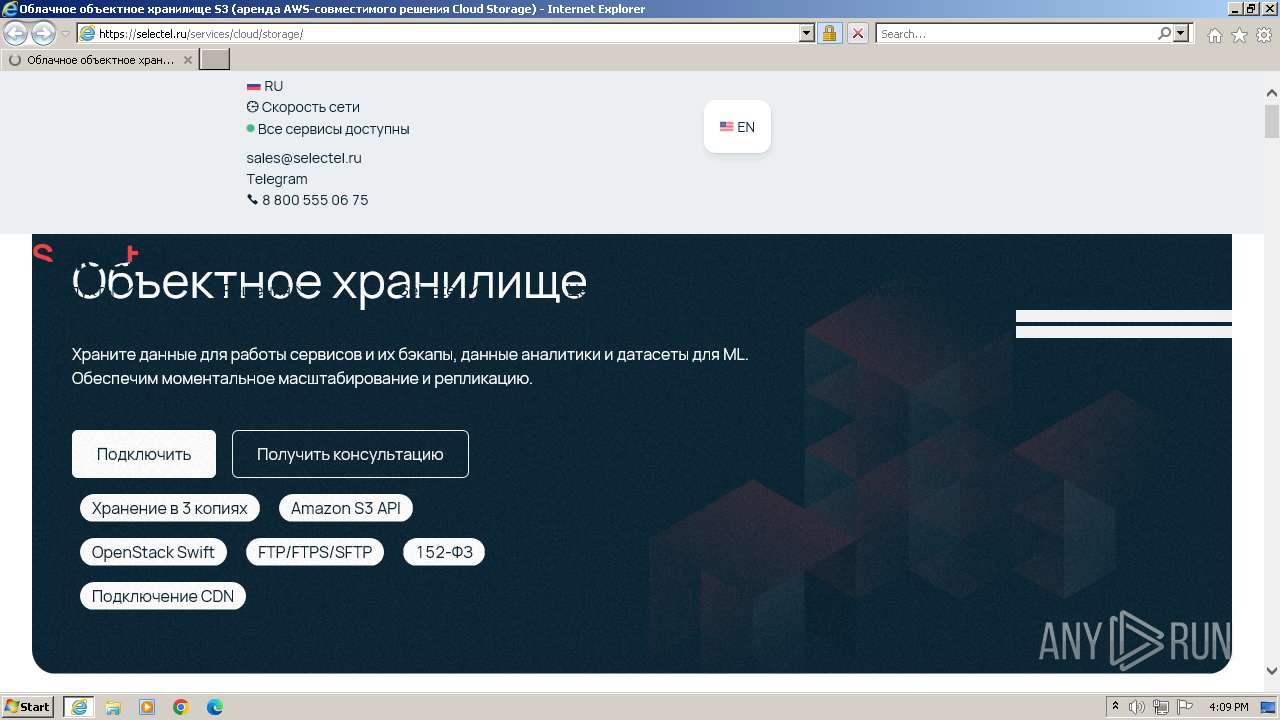Select the Облачное объектное хранилище tab
1280x720 pixels.
pyautogui.click(x=100, y=60)
